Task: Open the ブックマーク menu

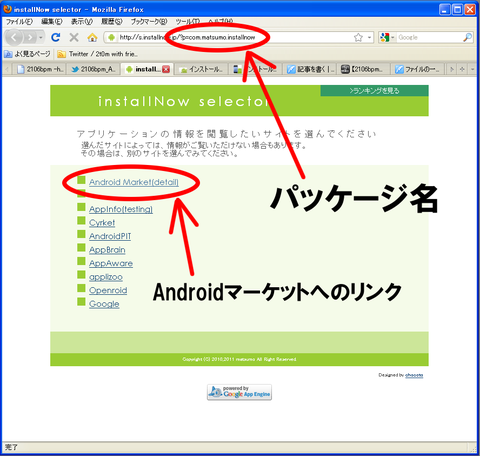Action: tap(149, 22)
